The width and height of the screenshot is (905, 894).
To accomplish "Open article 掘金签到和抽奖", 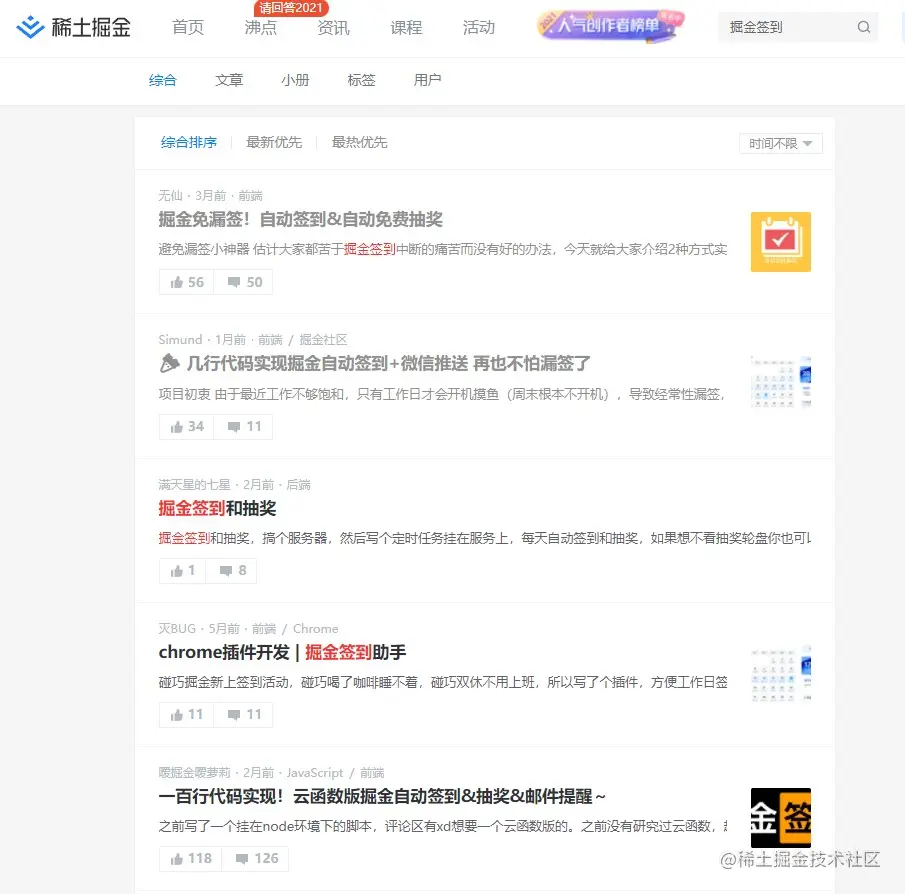I will tap(218, 508).
